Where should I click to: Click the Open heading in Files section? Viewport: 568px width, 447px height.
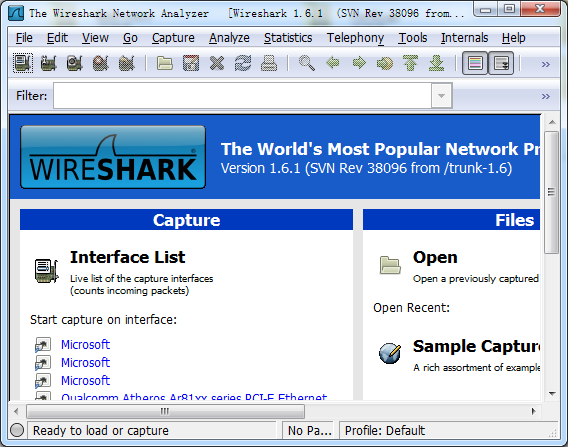(435, 258)
